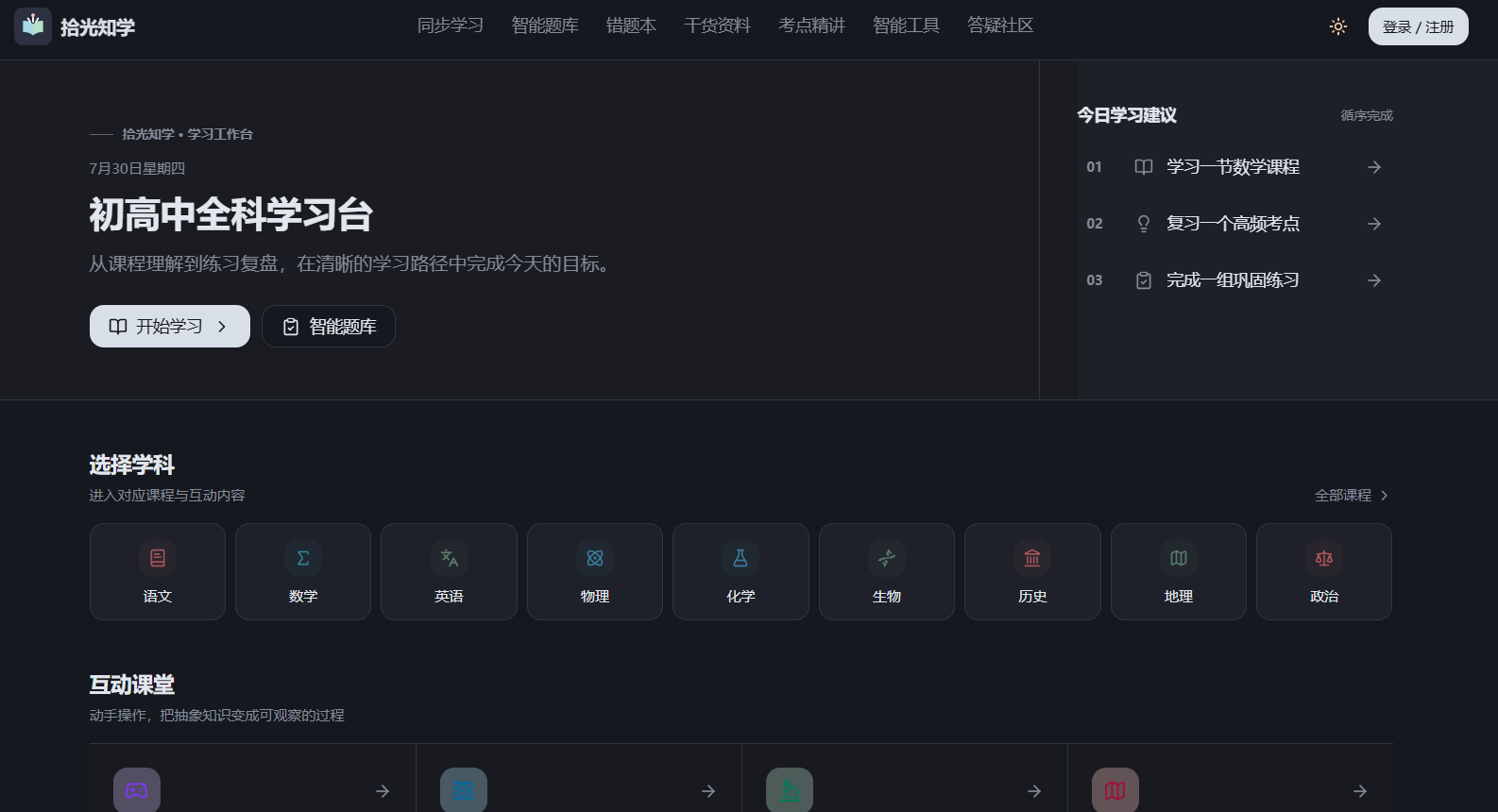Select 考点精讲 in the navigation bar
This screenshot has width=1498, height=812.
coord(811,25)
